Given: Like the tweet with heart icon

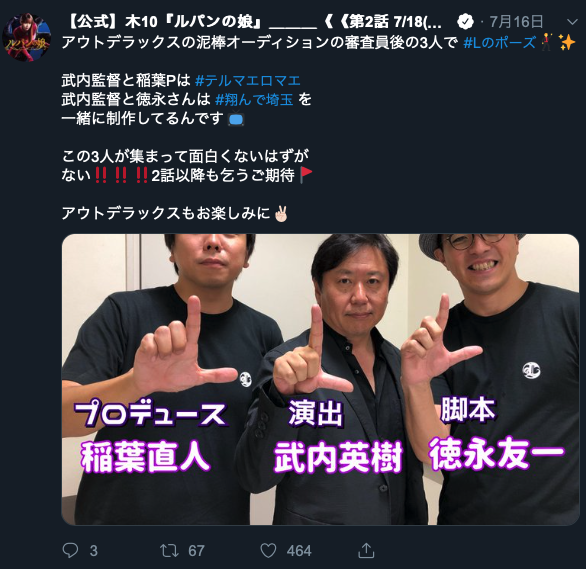Looking at the screenshot, I should click(x=268, y=550).
